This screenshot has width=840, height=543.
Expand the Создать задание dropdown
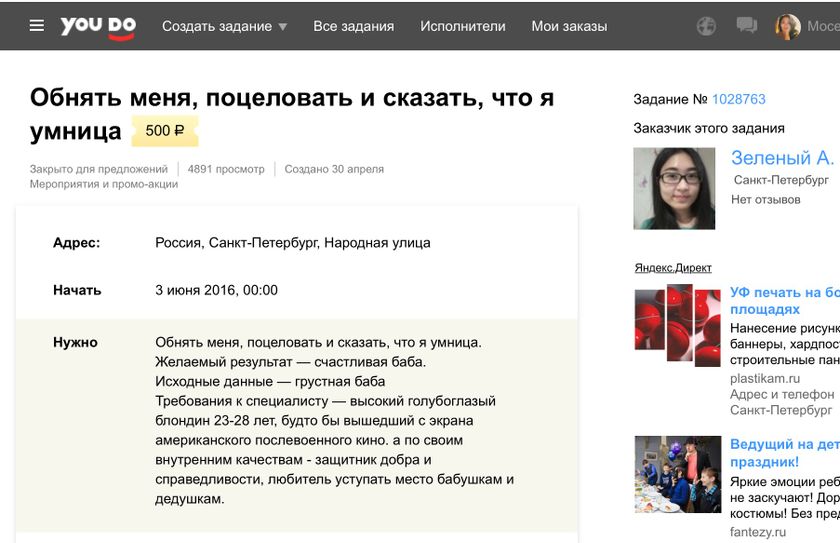224,26
